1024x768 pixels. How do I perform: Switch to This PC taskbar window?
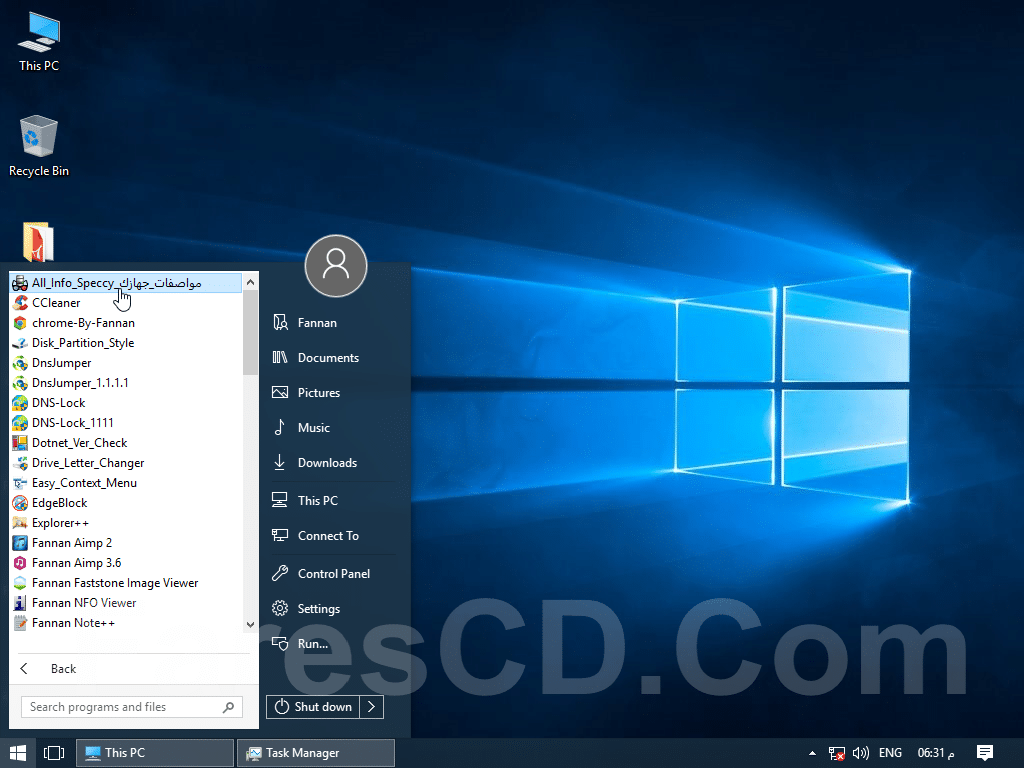[155, 753]
